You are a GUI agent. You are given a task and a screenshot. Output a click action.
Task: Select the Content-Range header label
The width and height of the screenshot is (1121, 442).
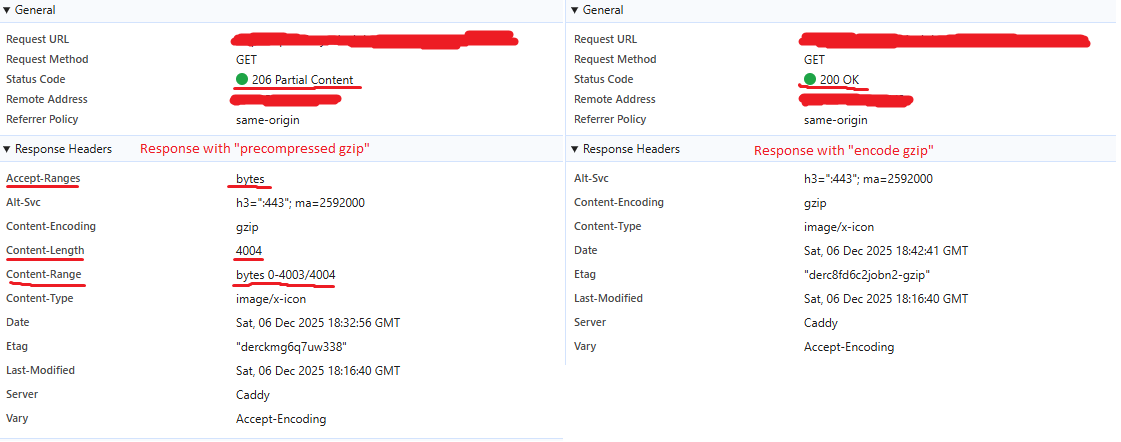coord(44,274)
